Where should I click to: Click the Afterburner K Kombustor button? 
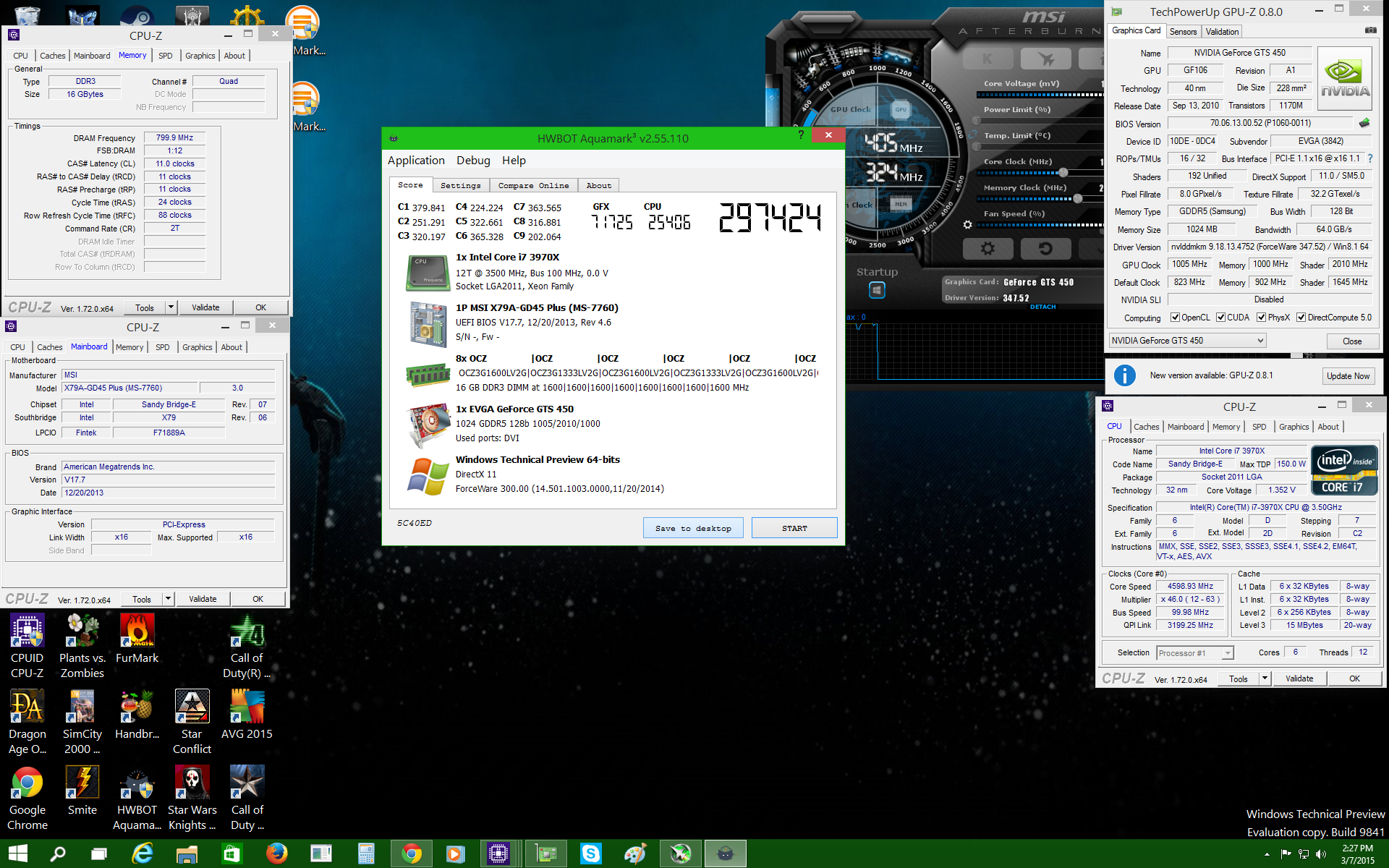[987, 59]
